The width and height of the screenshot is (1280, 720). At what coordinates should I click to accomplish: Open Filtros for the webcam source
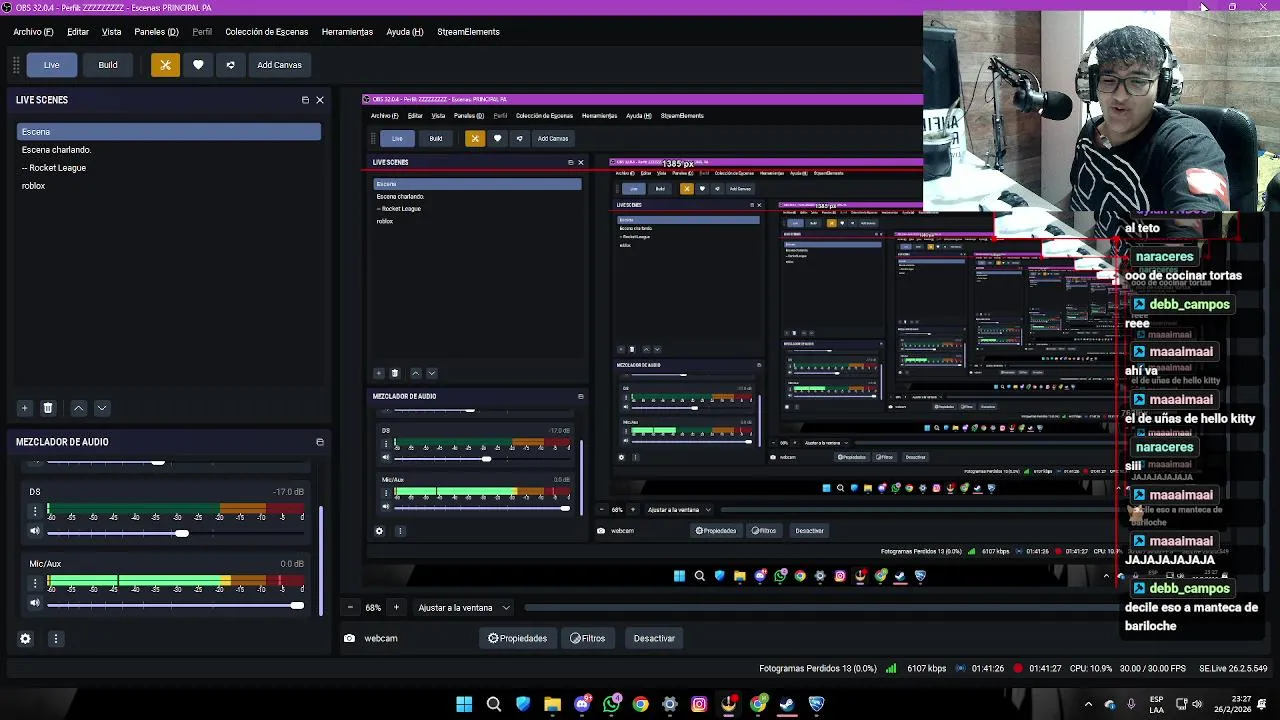(587, 638)
